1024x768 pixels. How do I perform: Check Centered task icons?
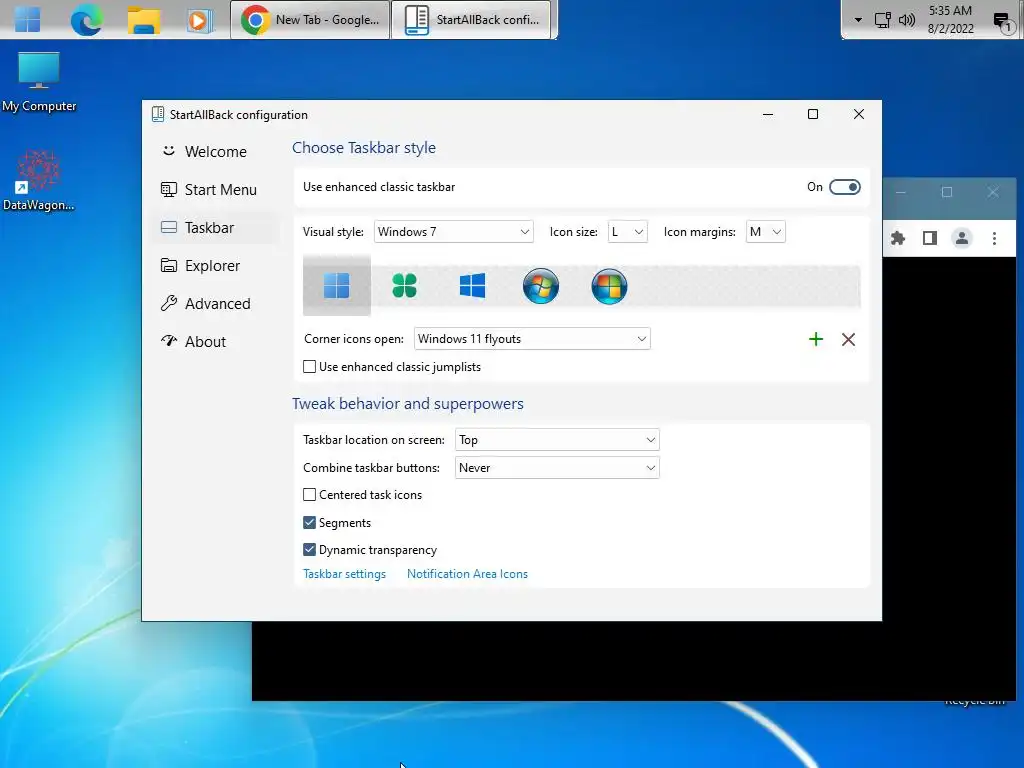(x=310, y=495)
